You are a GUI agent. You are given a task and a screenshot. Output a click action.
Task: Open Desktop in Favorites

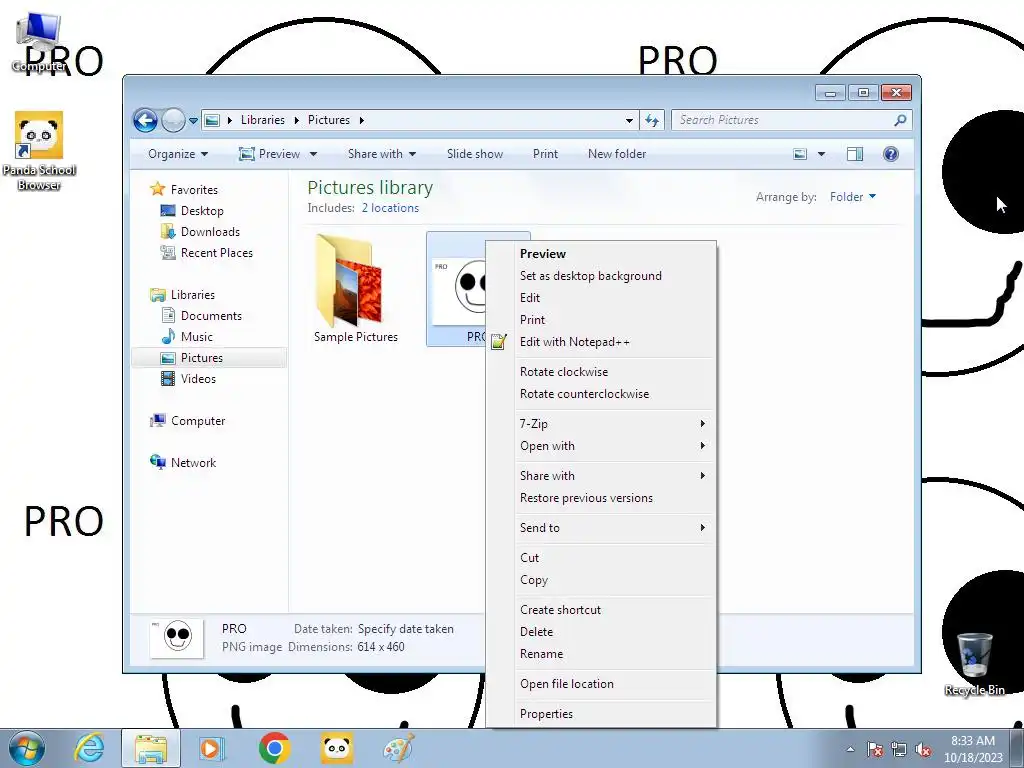click(x=202, y=211)
